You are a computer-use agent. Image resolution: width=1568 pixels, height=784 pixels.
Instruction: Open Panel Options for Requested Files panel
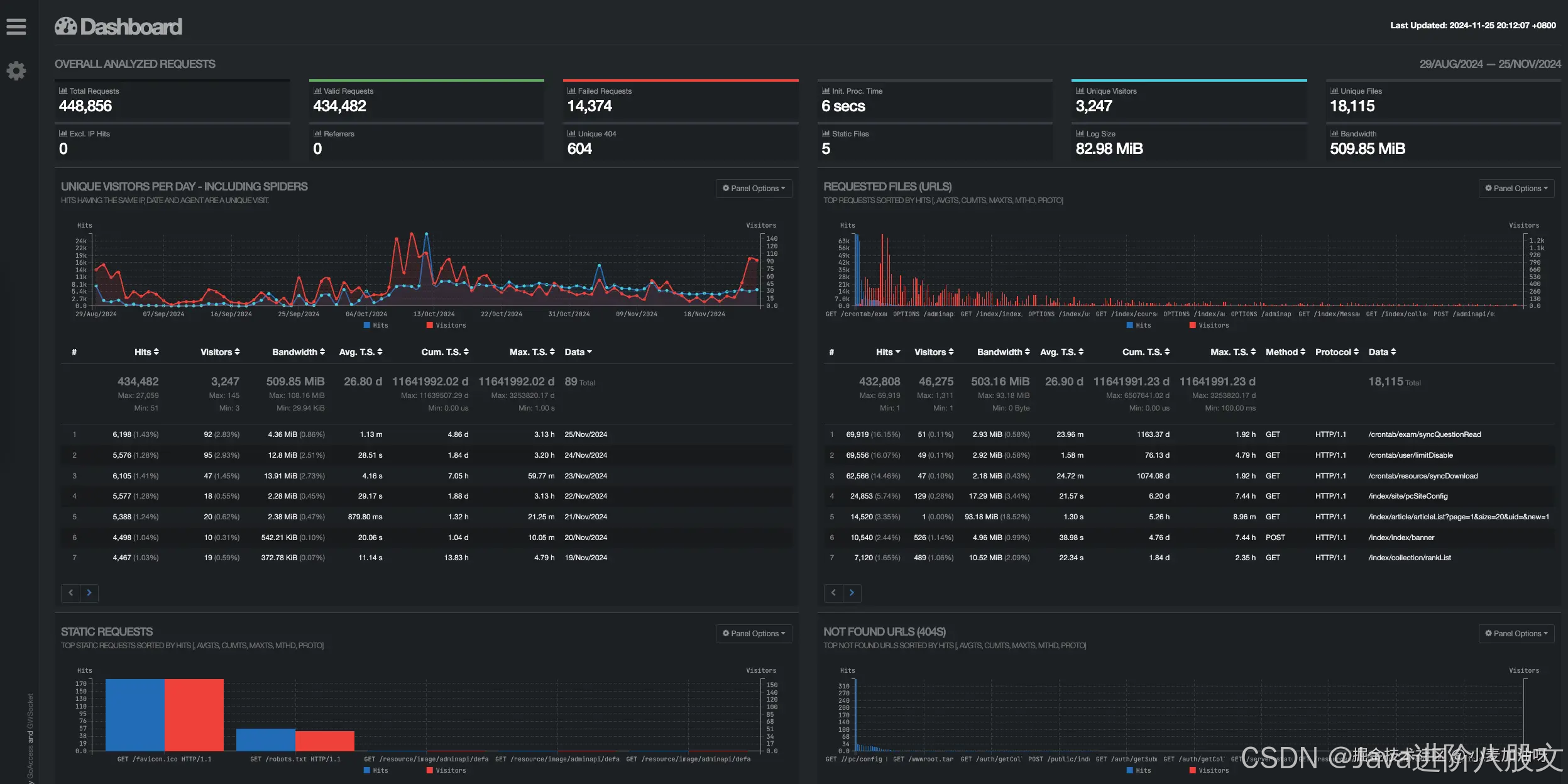point(1516,189)
